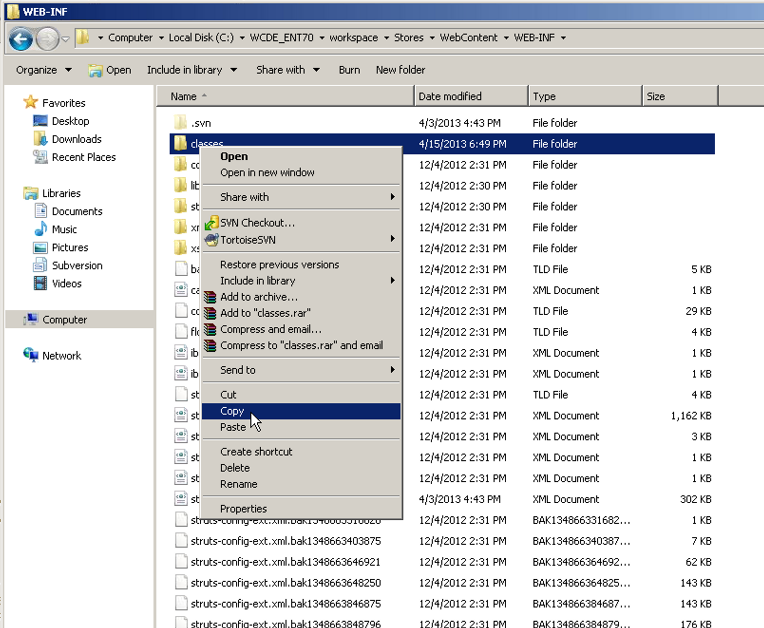
Task: Click the SVN Checkout icon in context menu
Action: pos(211,223)
